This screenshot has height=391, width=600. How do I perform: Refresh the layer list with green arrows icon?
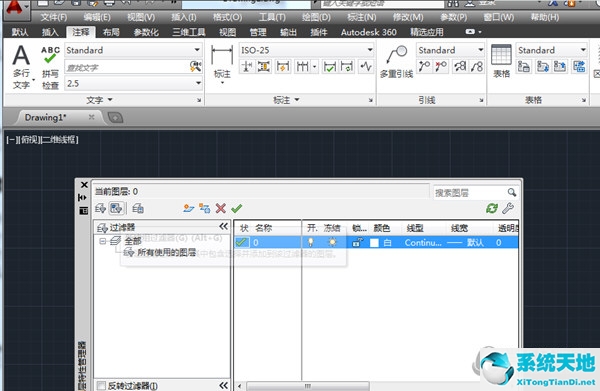click(x=492, y=209)
